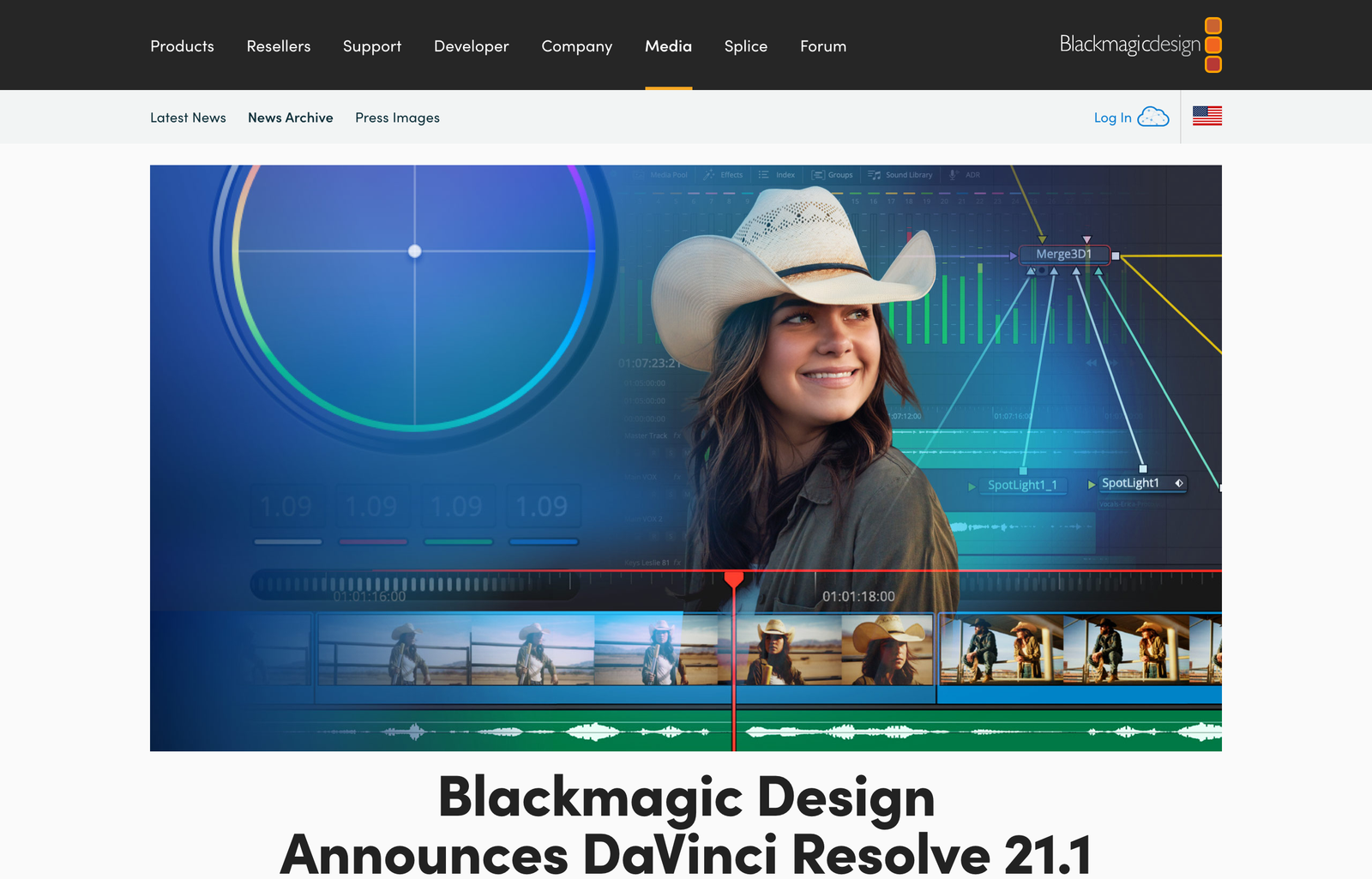Open the Press Images subpage
This screenshot has height=879, width=1372.
tap(398, 117)
